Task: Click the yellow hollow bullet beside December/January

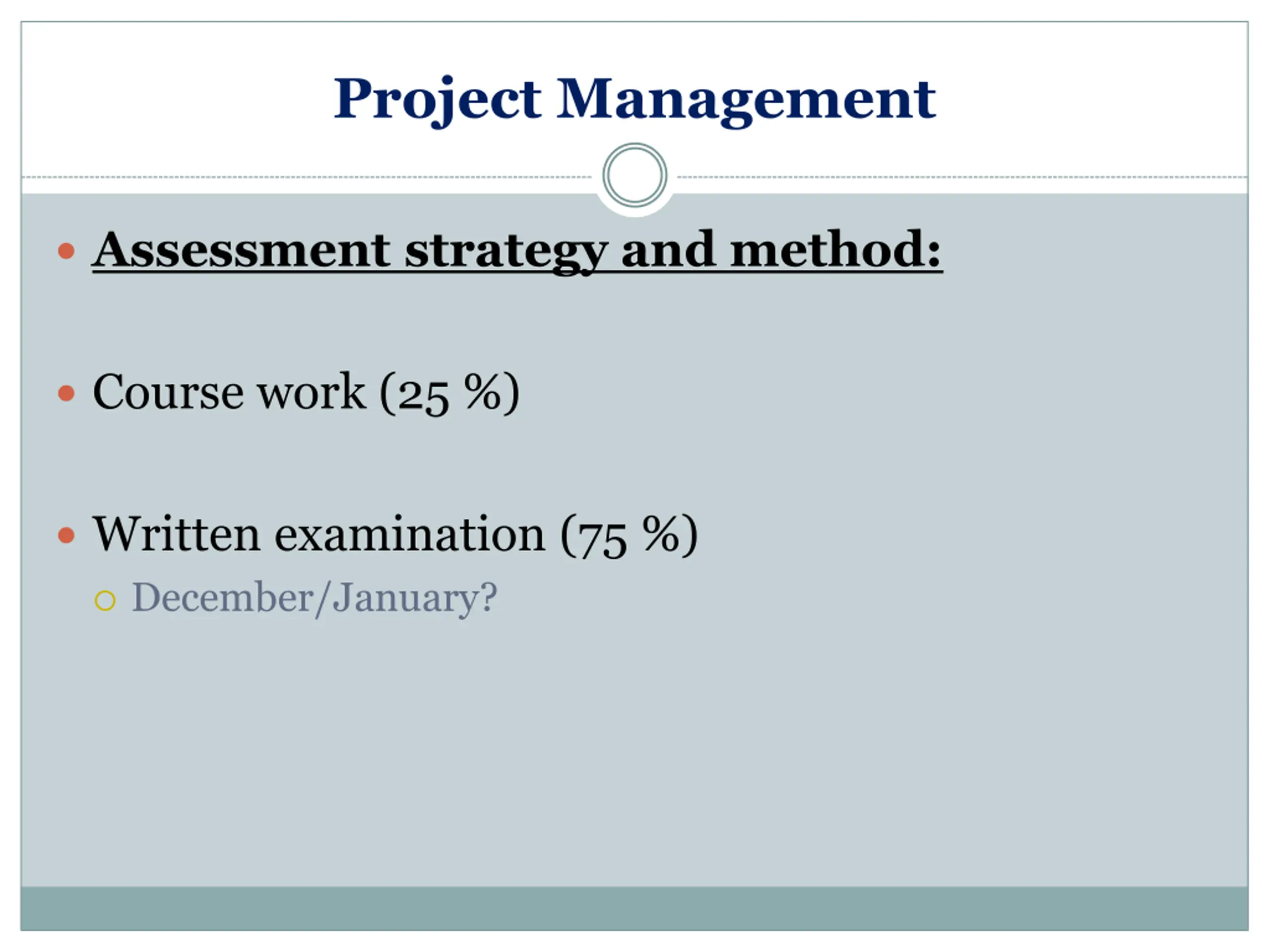Action: tap(105, 601)
